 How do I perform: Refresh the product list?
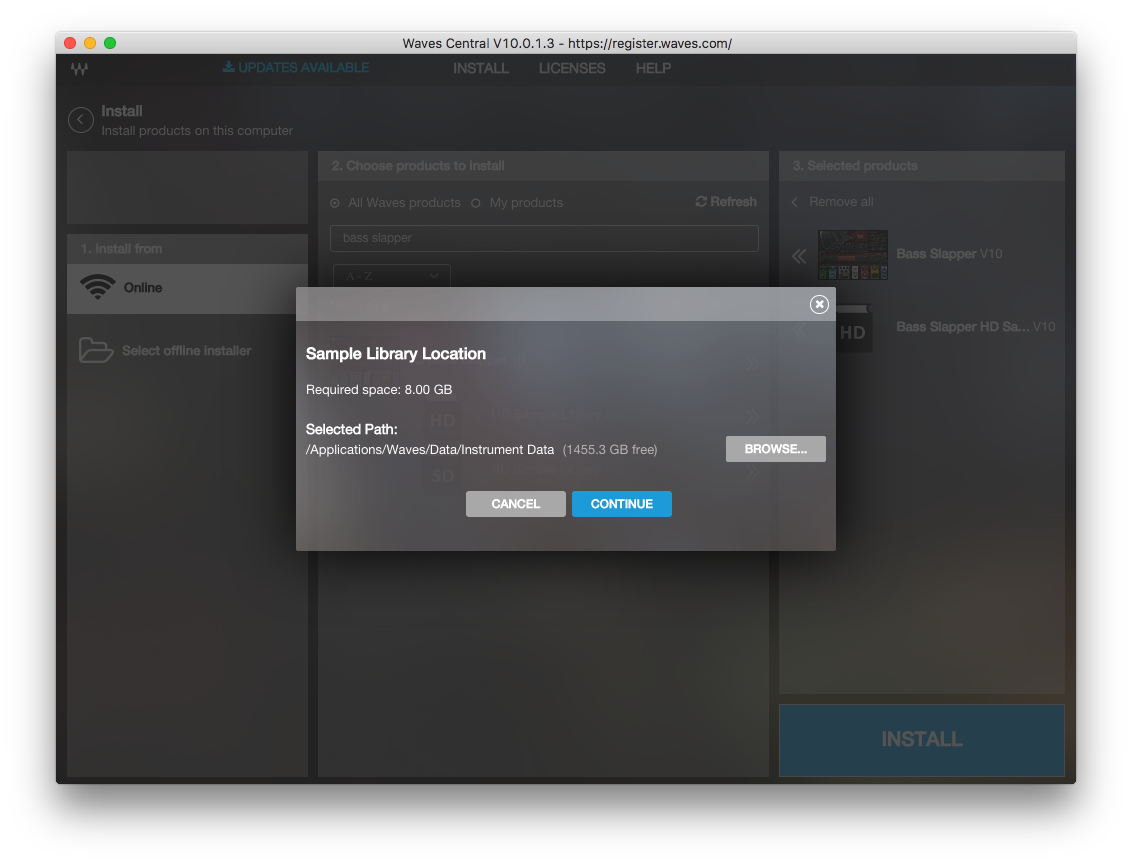click(x=726, y=202)
